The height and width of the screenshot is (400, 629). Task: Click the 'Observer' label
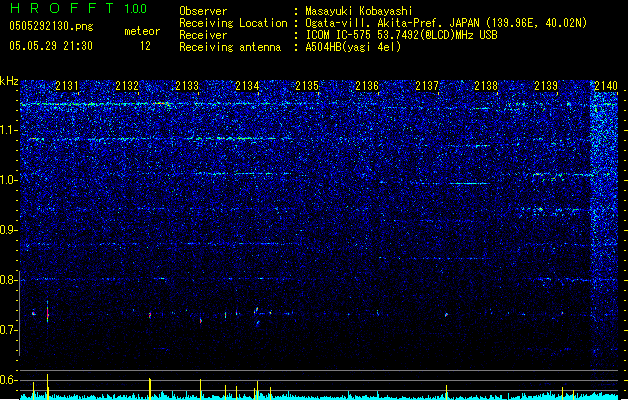[x=203, y=11]
